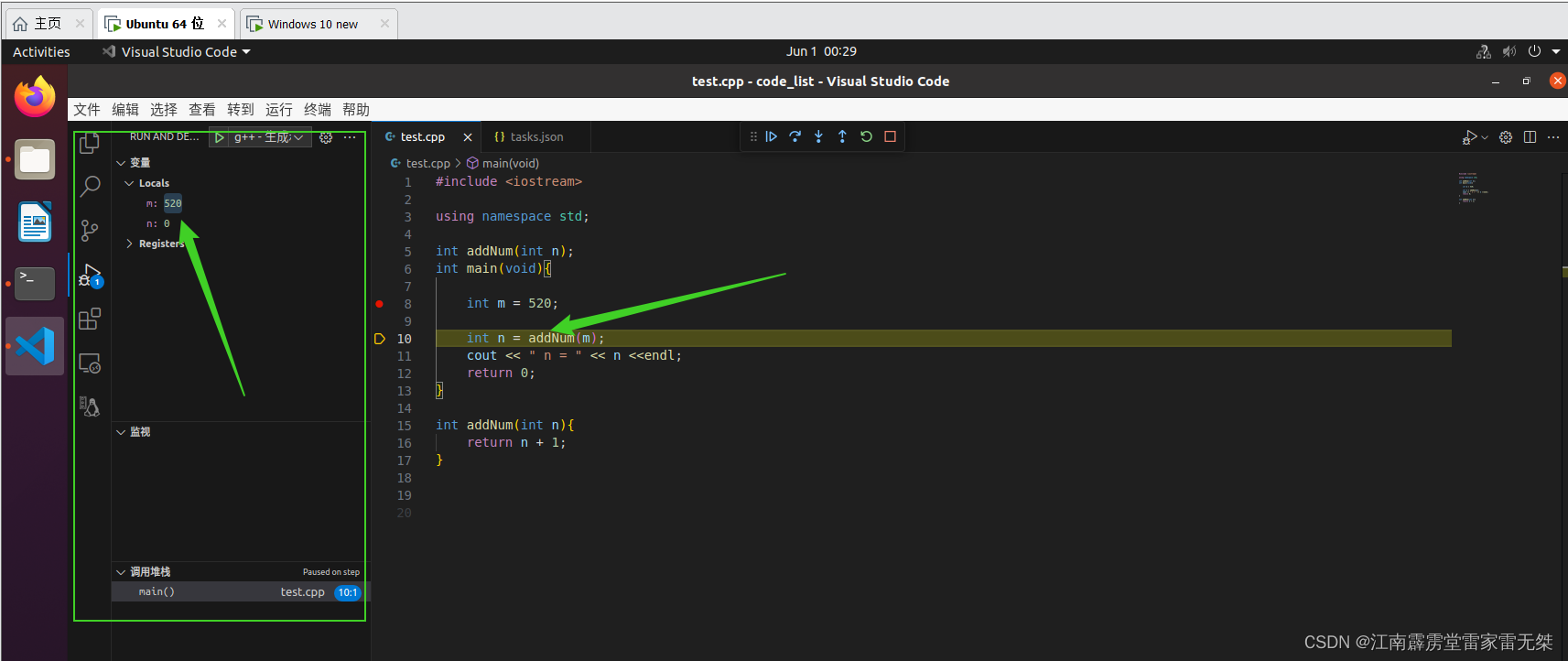Open the 文件 menu

pos(87,110)
